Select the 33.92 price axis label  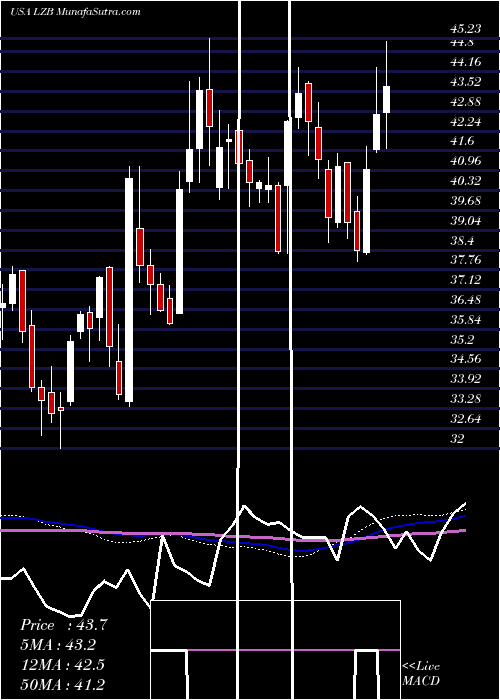[466, 379]
